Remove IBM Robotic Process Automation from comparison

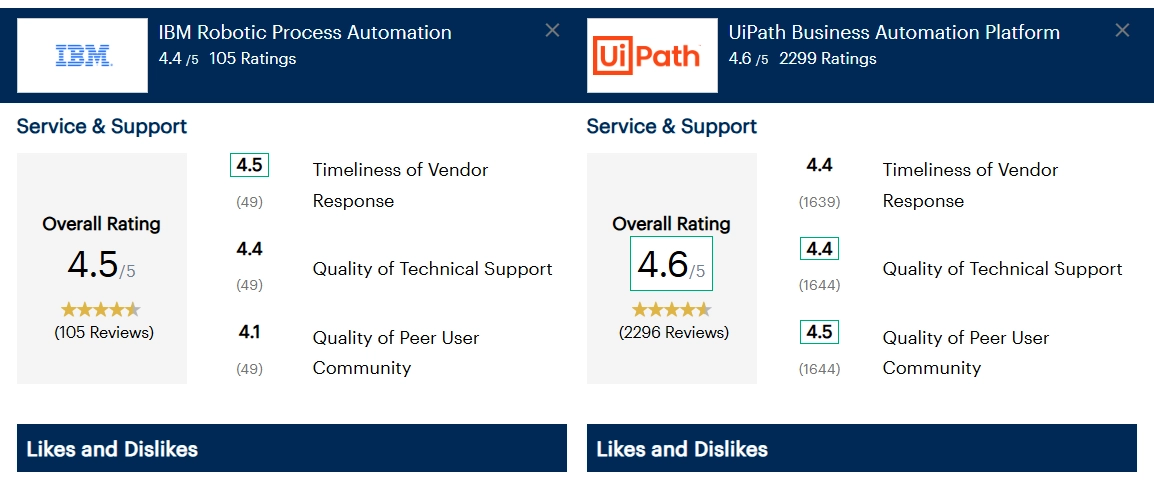[552, 30]
